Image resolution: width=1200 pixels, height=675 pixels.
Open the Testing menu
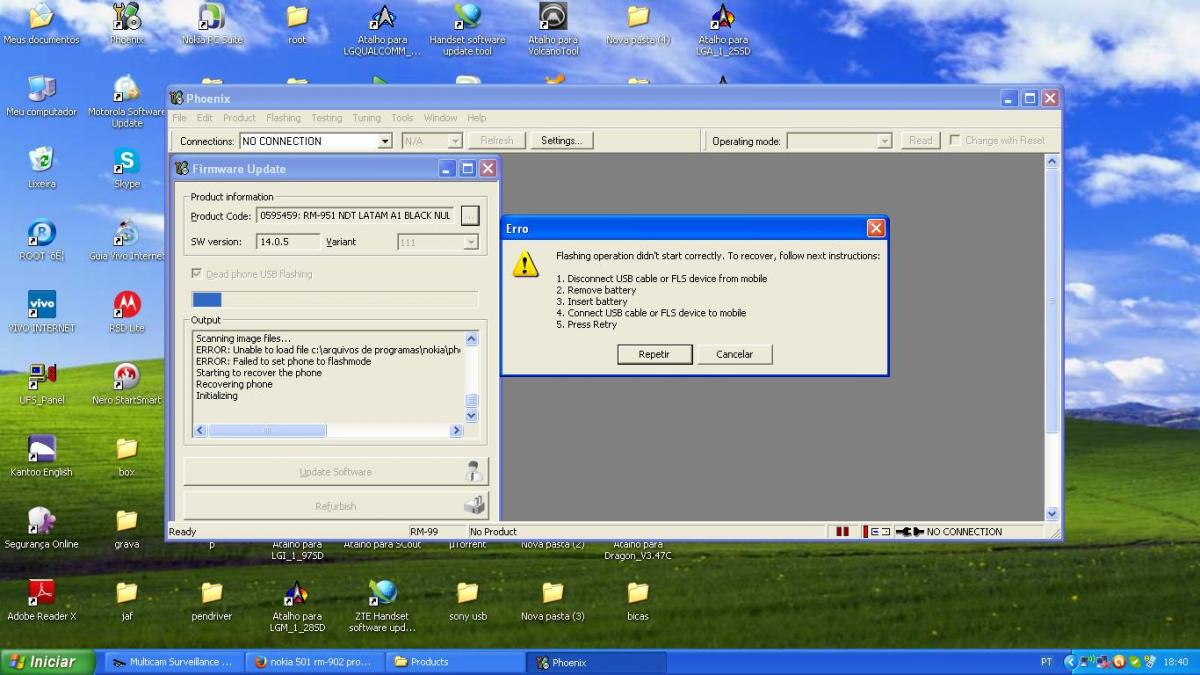coord(326,118)
